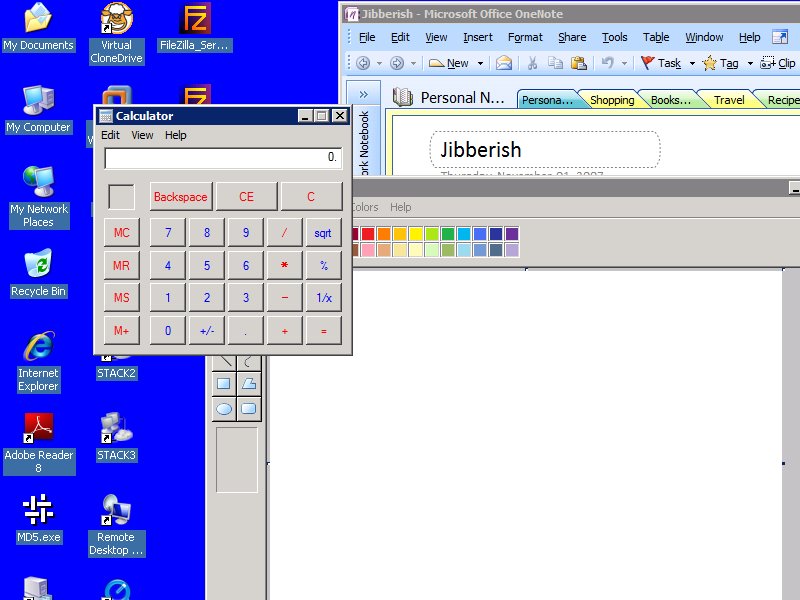Open the New button dropdown arrow
The width and height of the screenshot is (800, 600).
pos(480,63)
